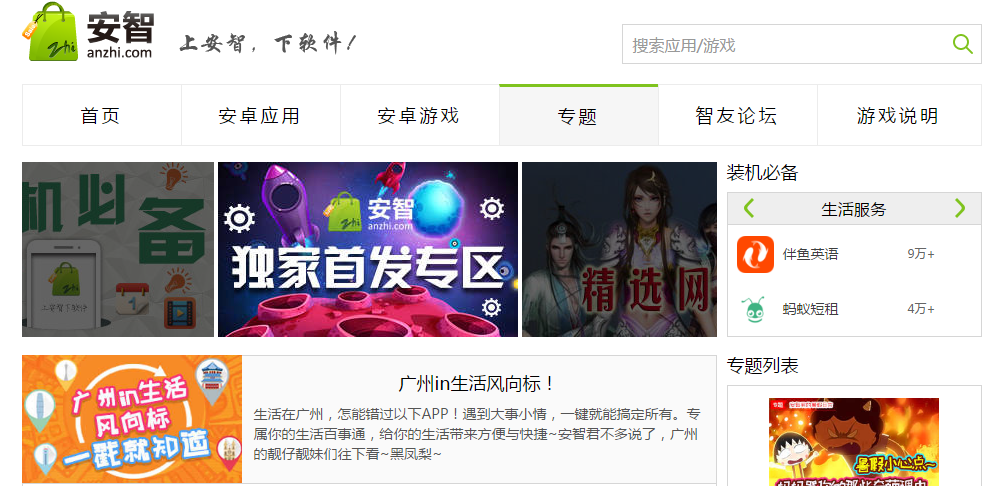Open the 智友论坛 tab

(738, 115)
